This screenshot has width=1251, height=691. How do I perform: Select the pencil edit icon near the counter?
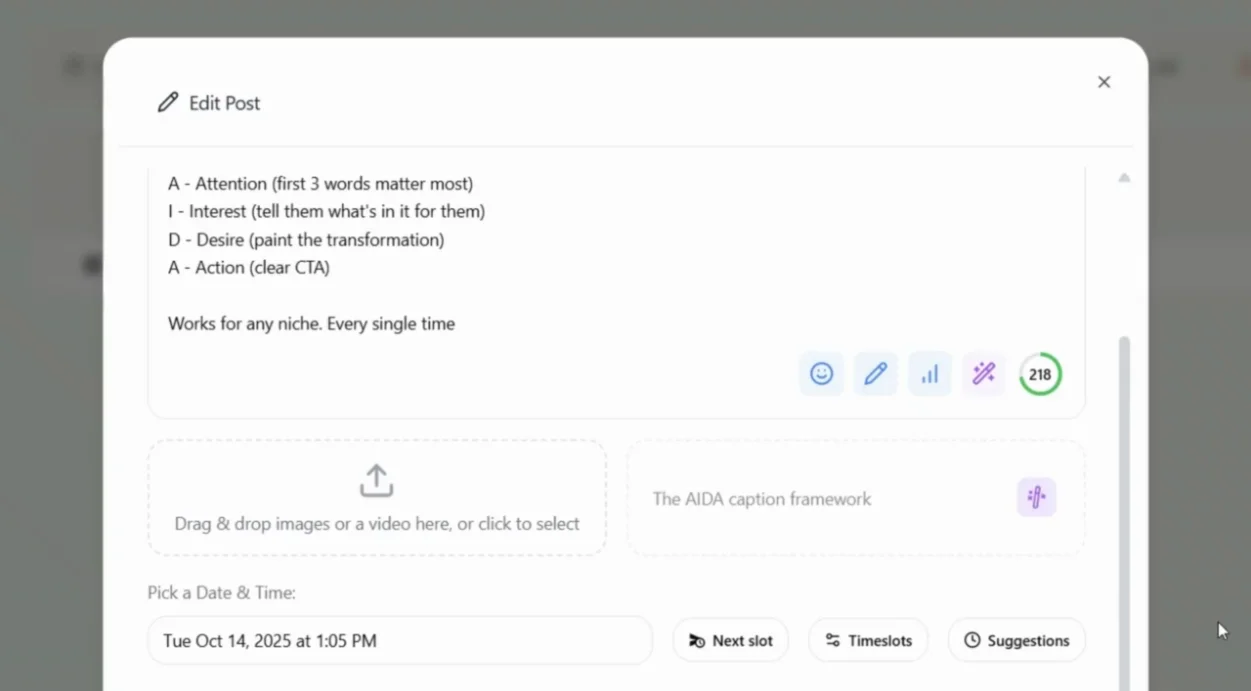click(x=875, y=373)
